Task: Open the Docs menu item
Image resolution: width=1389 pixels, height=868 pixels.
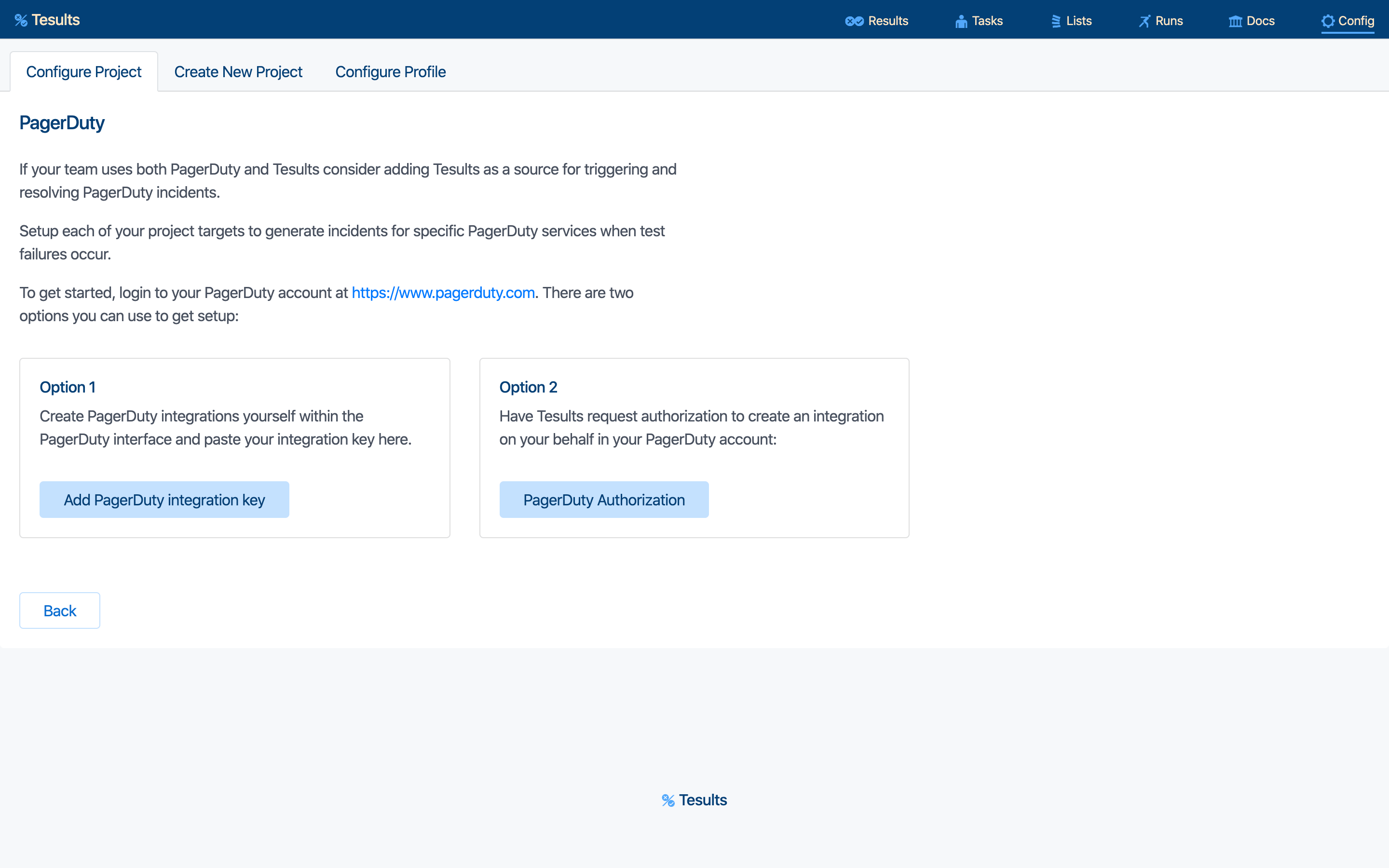Action: coord(1251,21)
